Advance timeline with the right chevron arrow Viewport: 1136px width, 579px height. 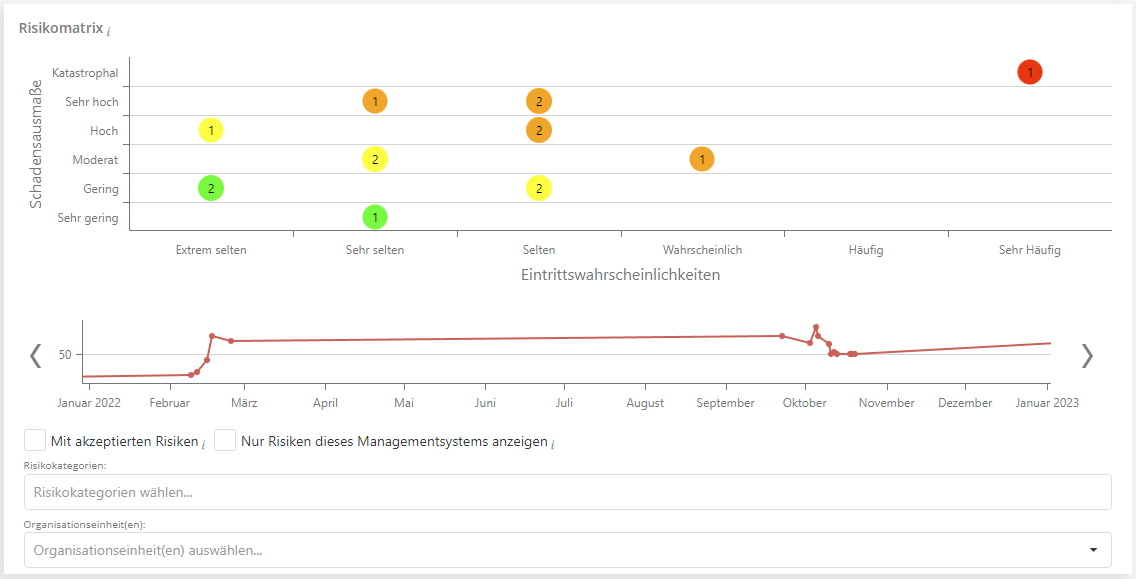[x=1087, y=355]
